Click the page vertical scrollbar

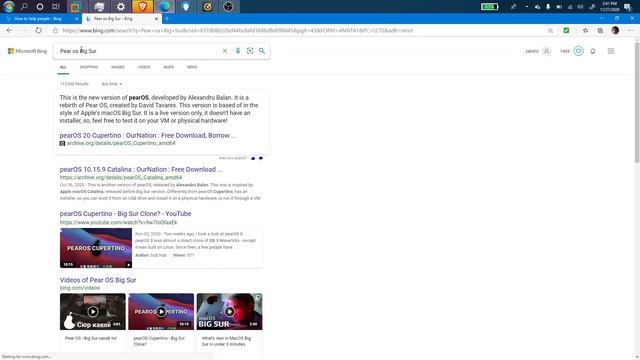[637, 102]
